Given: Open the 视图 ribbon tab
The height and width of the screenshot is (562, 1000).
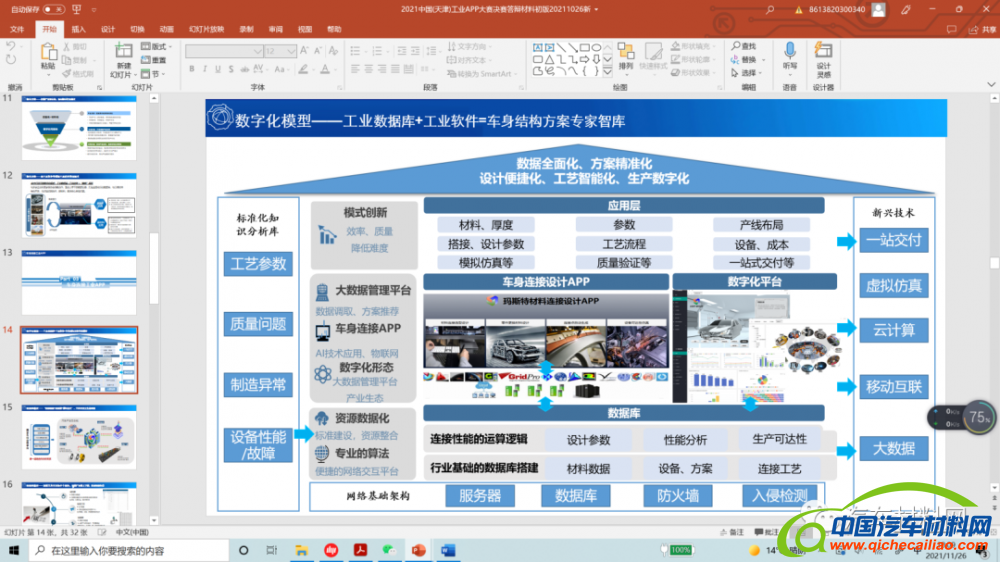Looking at the screenshot, I should [x=305, y=29].
